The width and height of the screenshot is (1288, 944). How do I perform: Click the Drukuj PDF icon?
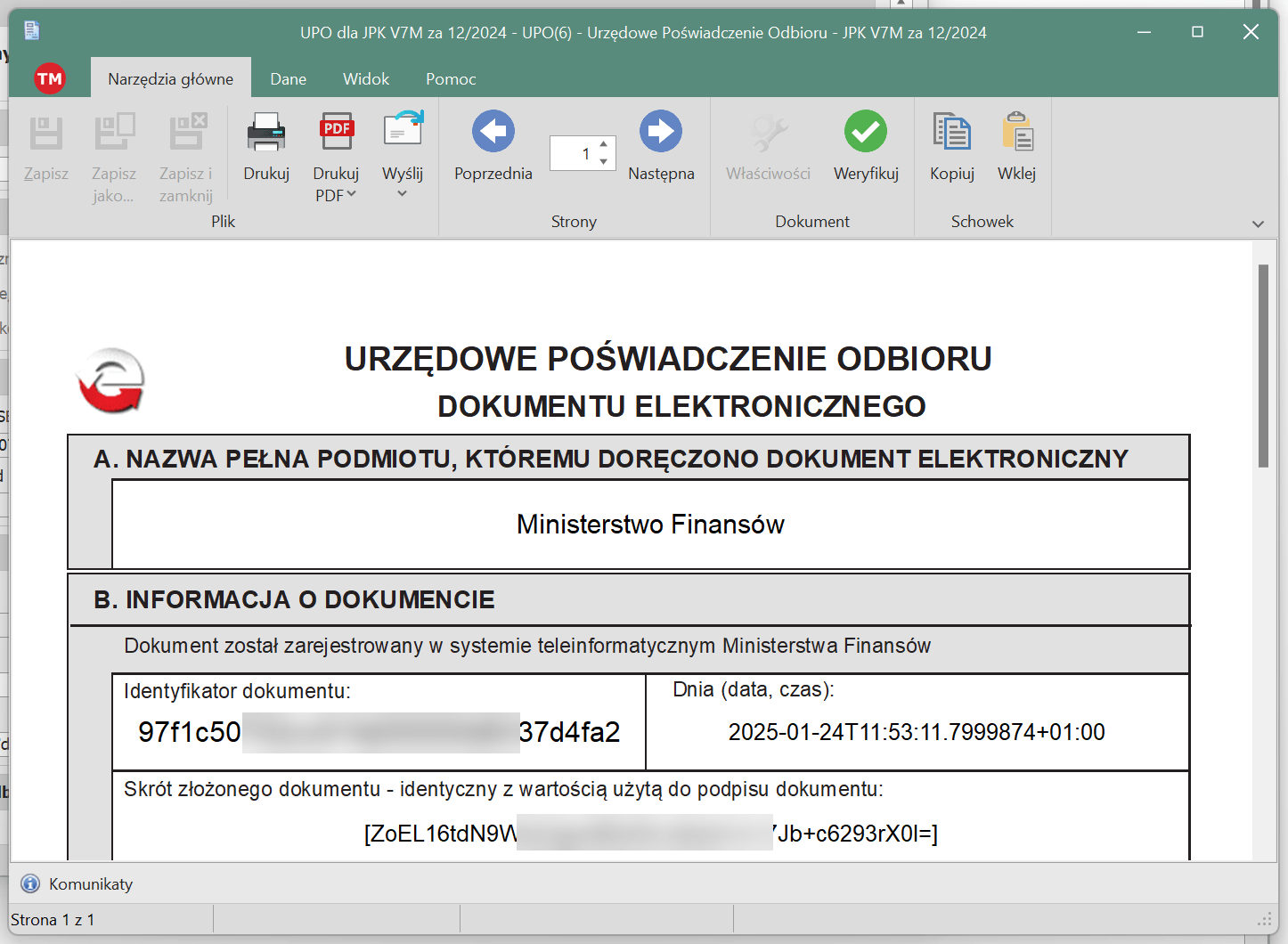[x=336, y=132]
